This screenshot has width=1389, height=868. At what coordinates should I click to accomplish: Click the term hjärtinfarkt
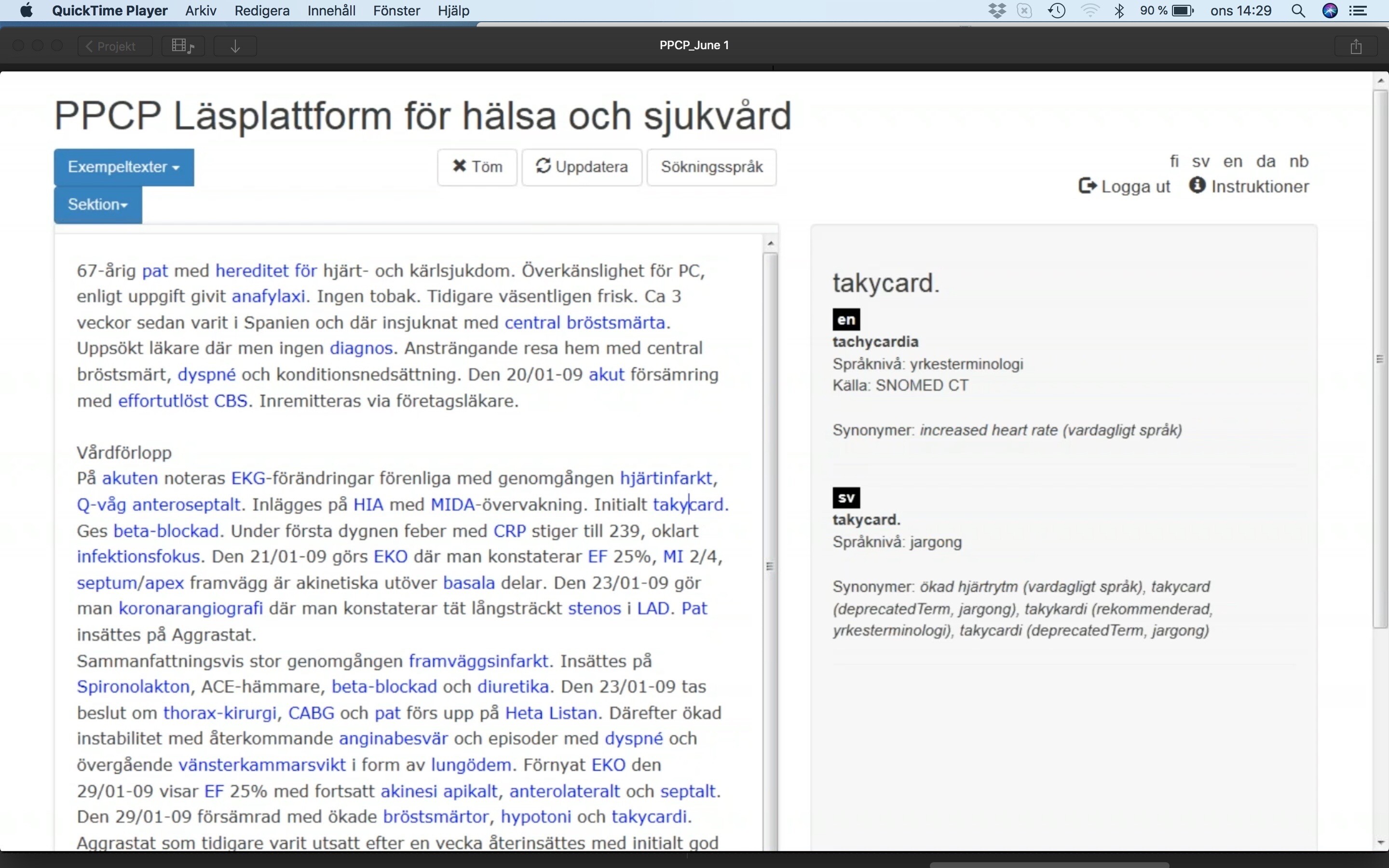[x=667, y=478]
